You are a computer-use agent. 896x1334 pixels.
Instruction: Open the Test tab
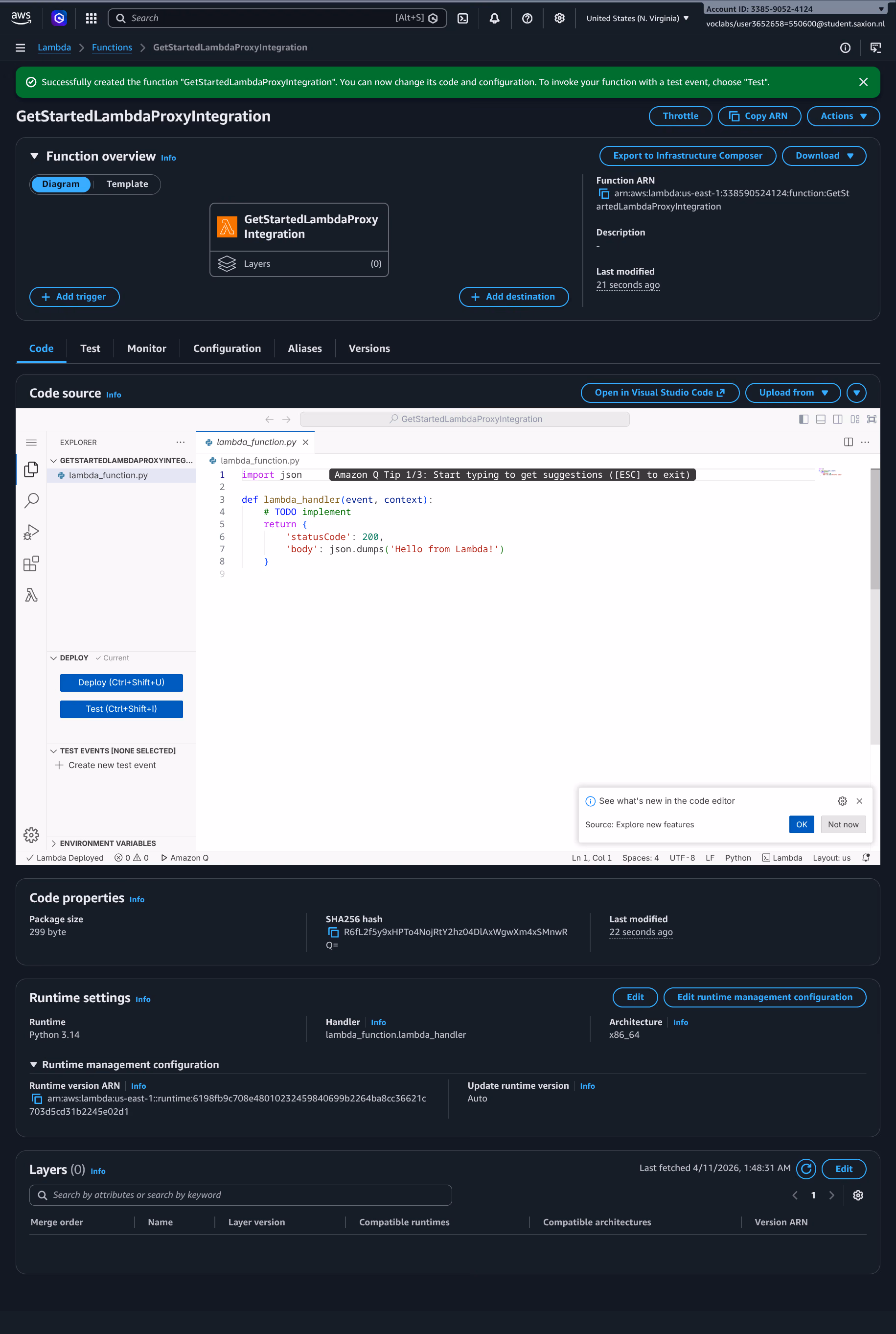point(91,349)
